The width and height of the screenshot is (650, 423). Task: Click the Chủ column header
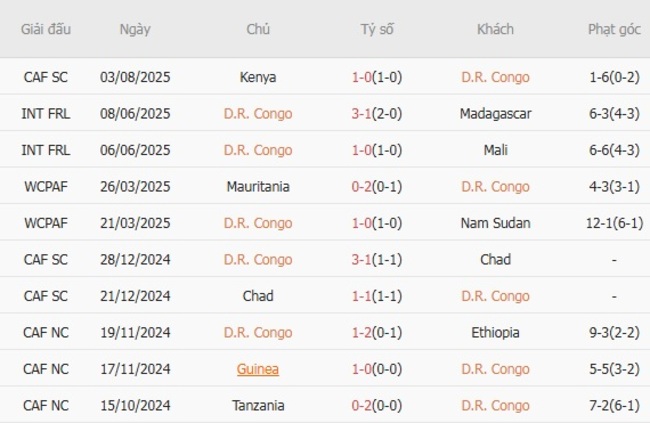pyautogui.click(x=258, y=29)
